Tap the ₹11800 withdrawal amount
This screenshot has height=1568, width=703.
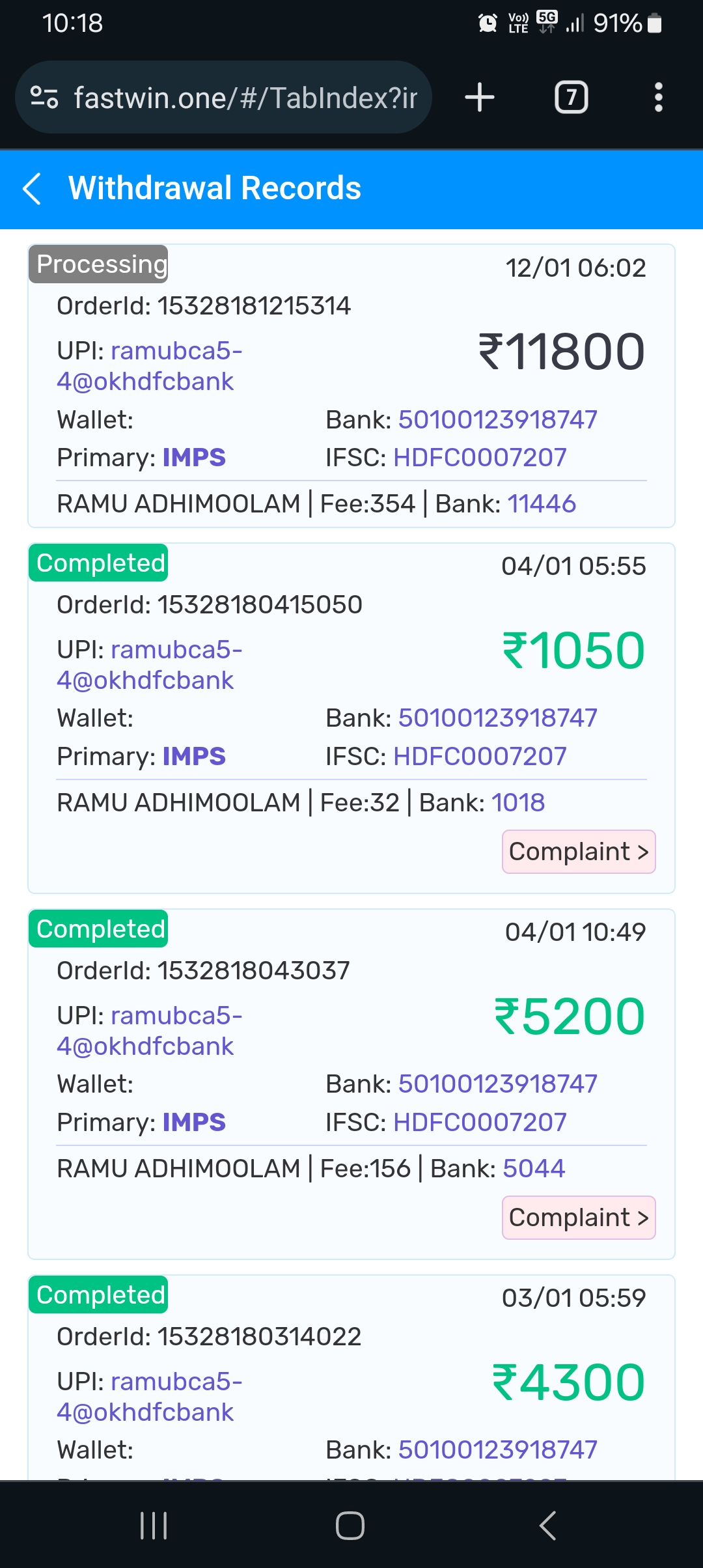(x=561, y=352)
